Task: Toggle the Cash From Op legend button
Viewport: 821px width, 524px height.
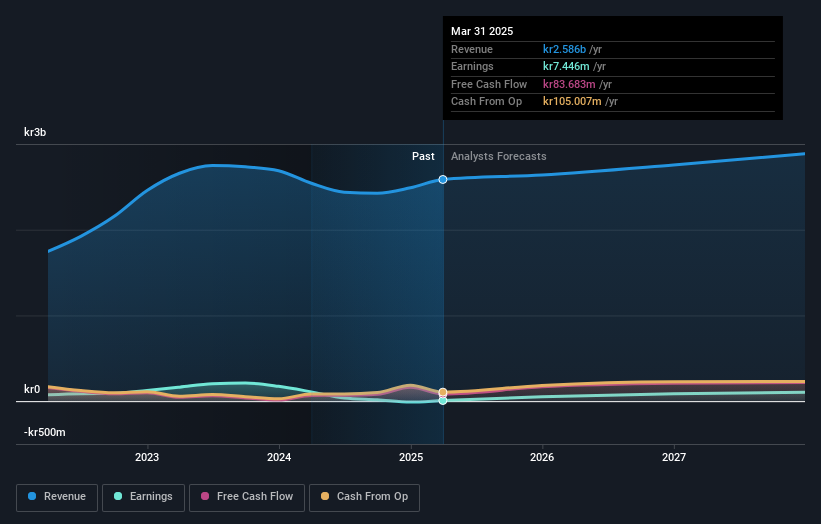Action: 364,497
